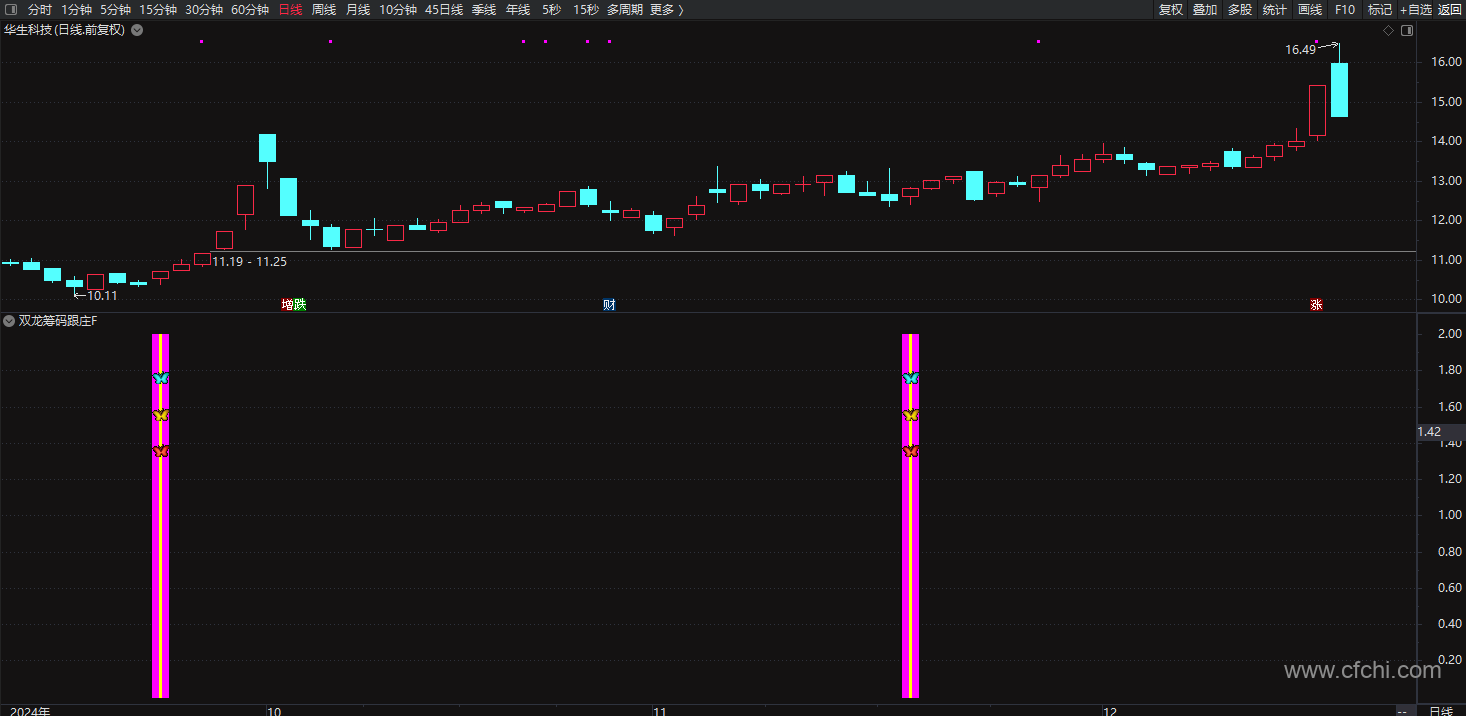
Task: Click the yellow butterfly icon in the left magenta bar
Action: pyautogui.click(x=160, y=415)
